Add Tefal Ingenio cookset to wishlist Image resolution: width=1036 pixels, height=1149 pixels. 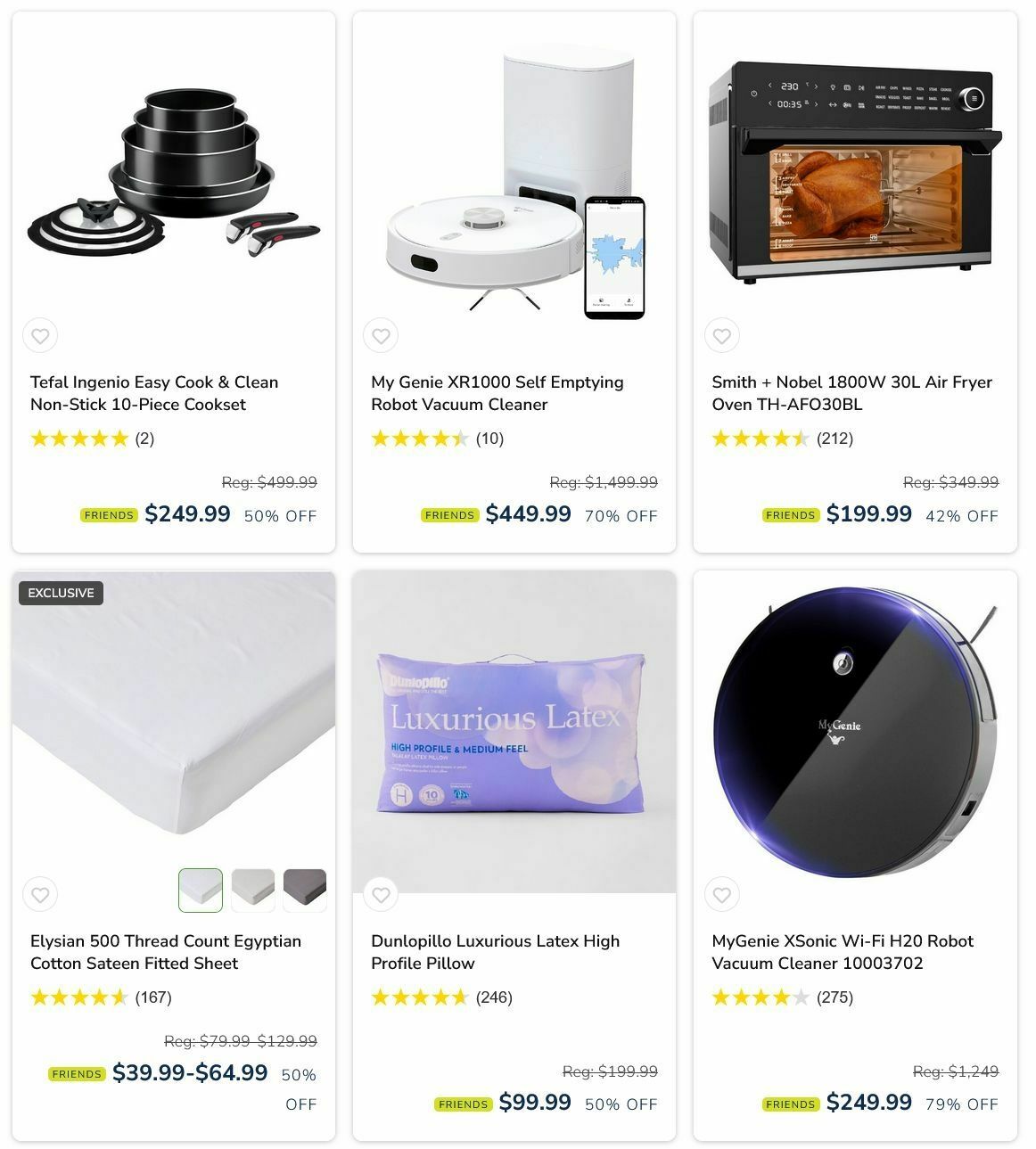pyautogui.click(x=40, y=336)
